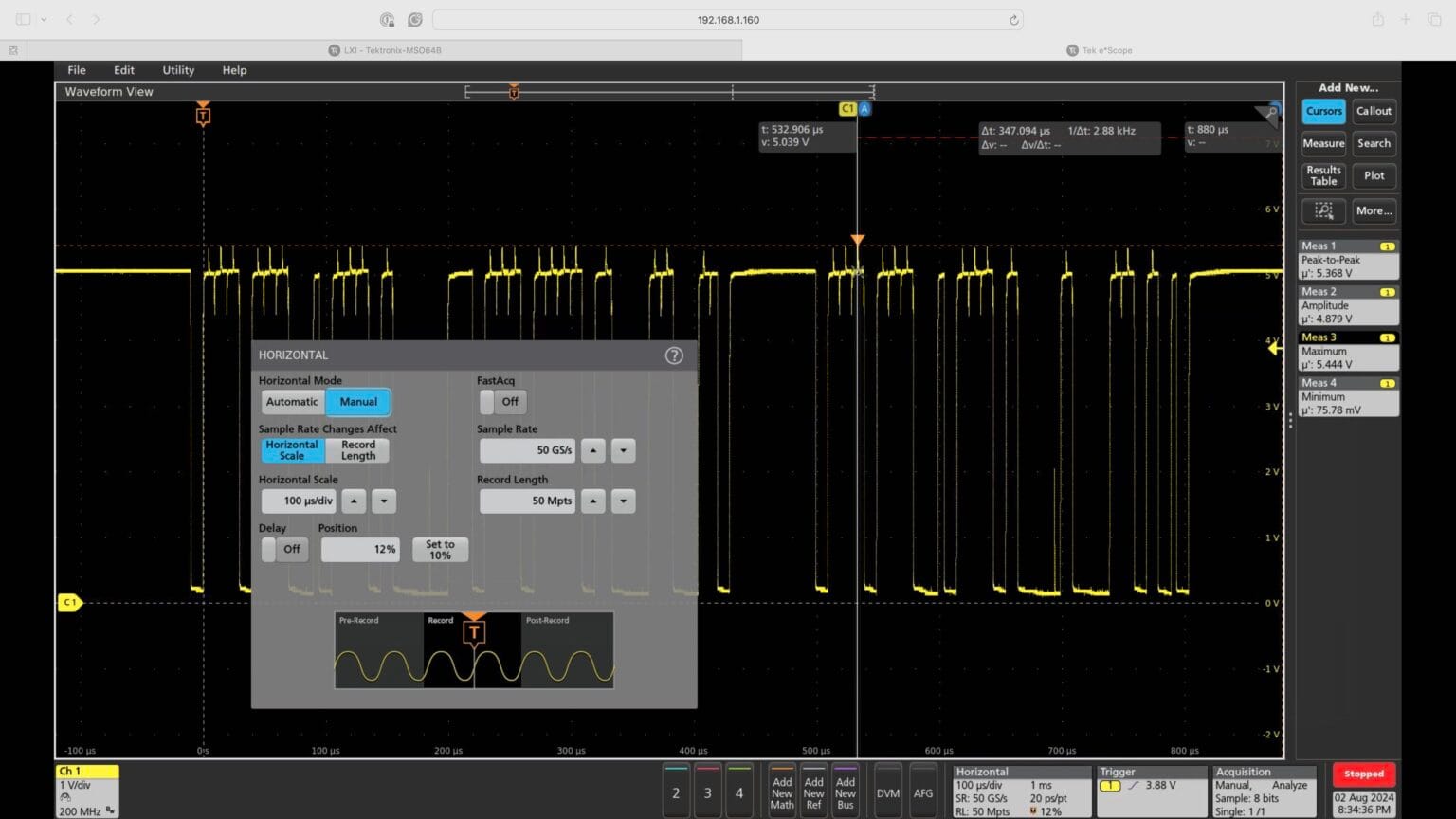This screenshot has width=1456, height=819.
Task: Increase the Sample Rate with up arrow
Action: [x=593, y=450]
